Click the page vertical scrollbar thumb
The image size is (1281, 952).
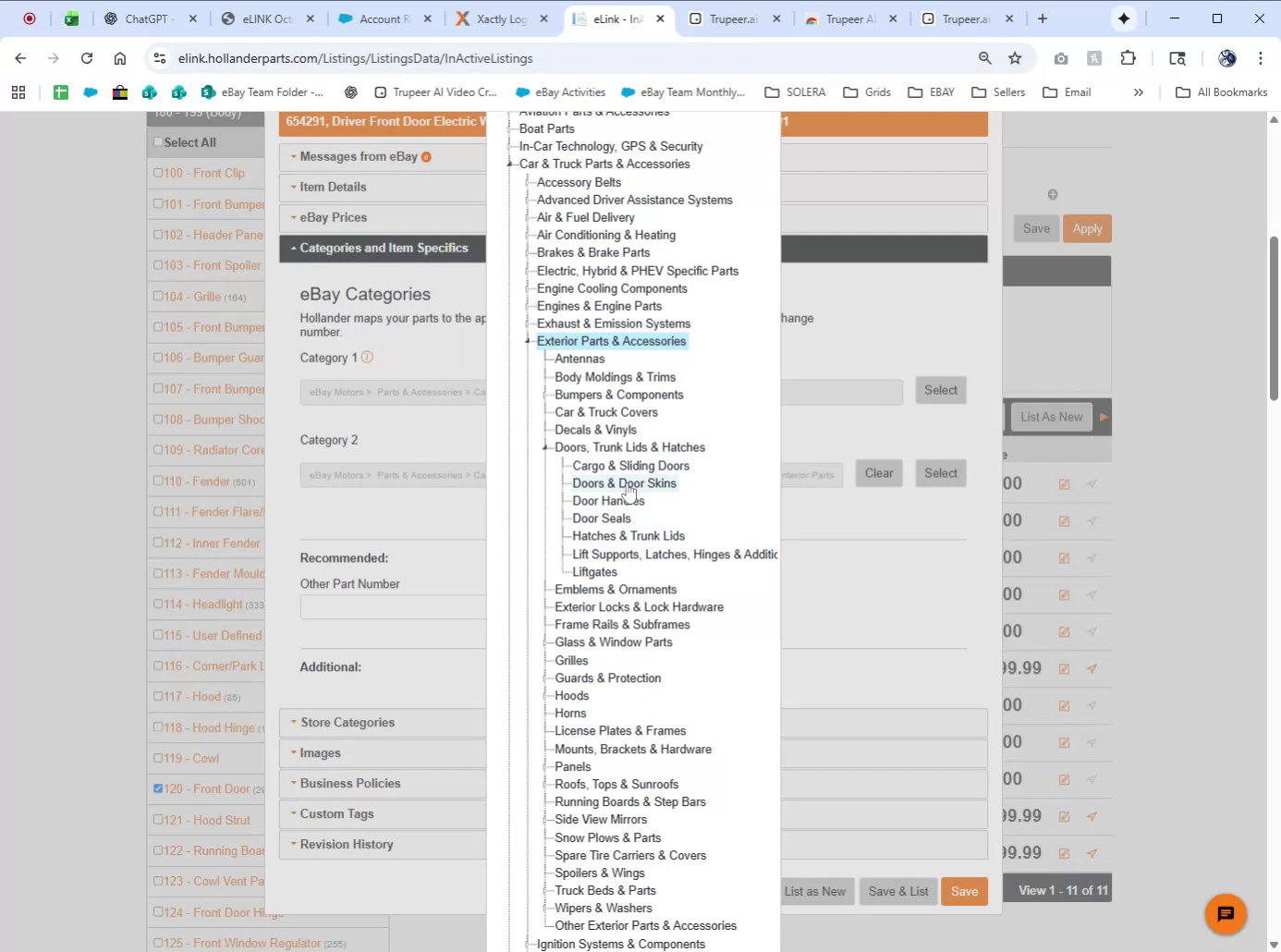pyautogui.click(x=1274, y=319)
